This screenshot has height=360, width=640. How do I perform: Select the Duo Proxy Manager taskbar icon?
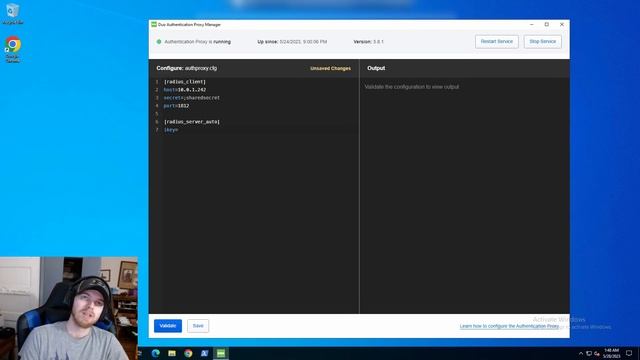[x=221, y=353]
